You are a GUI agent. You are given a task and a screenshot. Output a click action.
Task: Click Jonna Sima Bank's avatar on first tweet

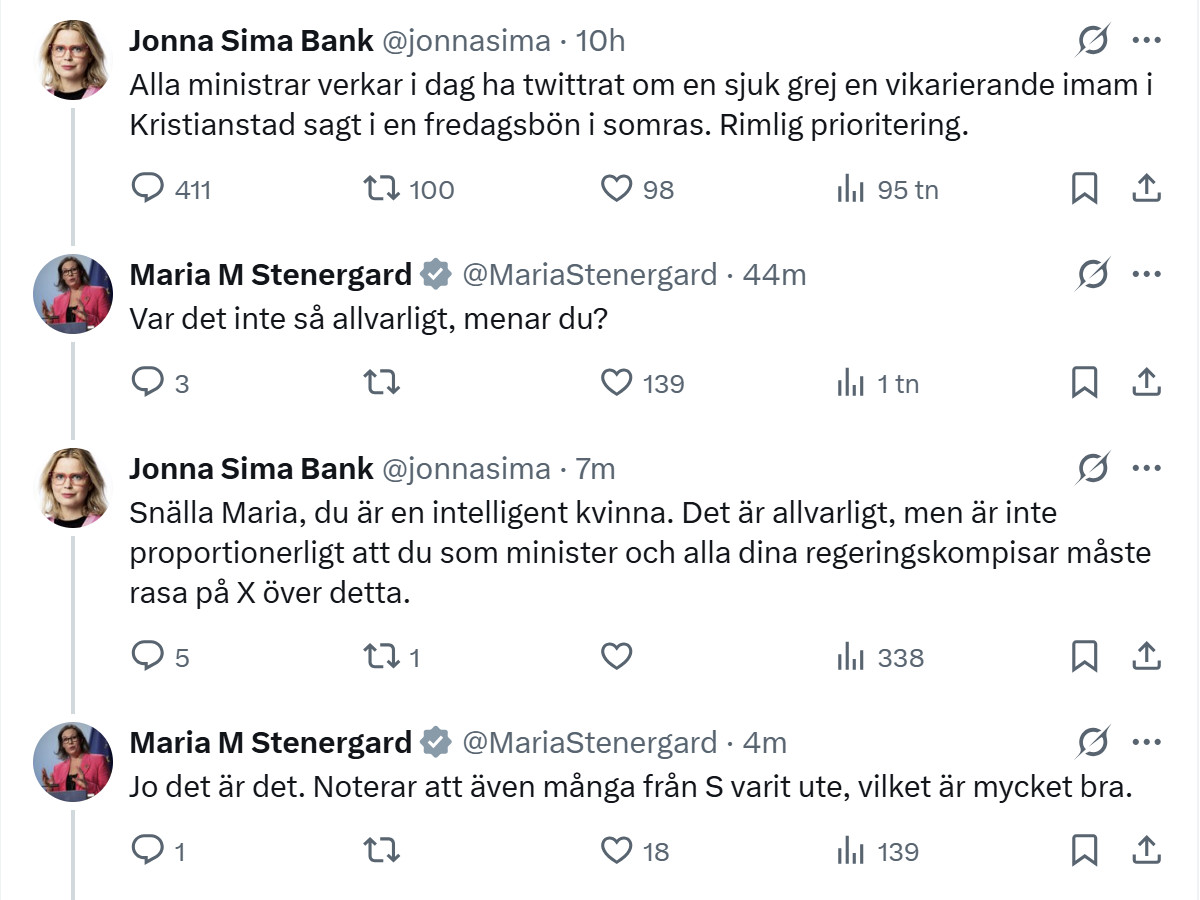click(x=73, y=59)
